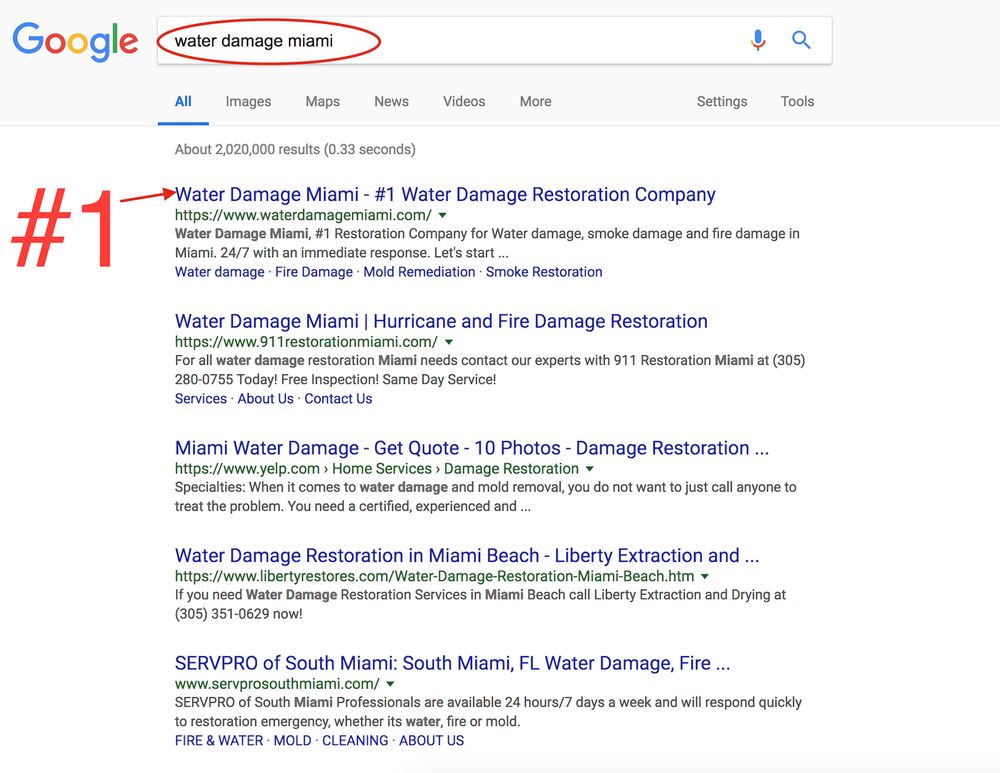
Task: Start voice search with the microphone icon
Action: 758,40
